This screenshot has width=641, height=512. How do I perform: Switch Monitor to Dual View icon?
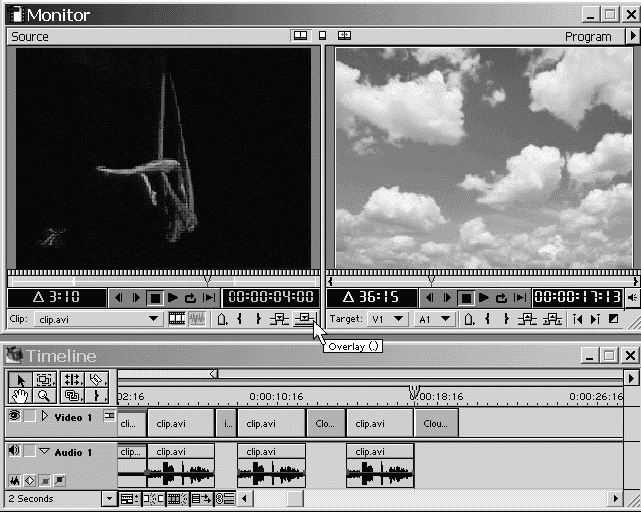299,36
